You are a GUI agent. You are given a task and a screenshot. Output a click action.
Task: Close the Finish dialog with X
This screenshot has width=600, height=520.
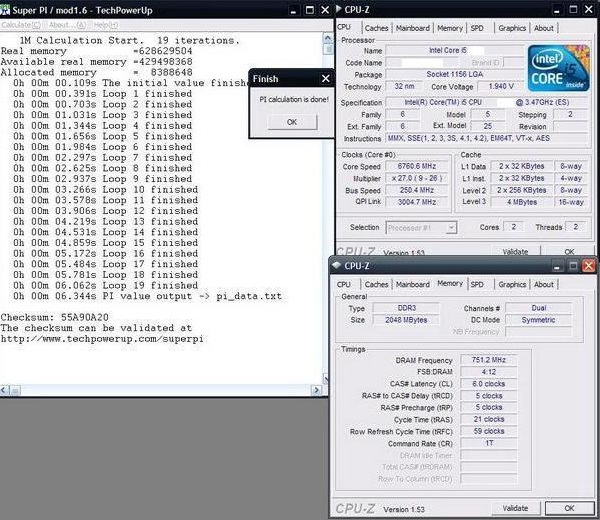326,78
